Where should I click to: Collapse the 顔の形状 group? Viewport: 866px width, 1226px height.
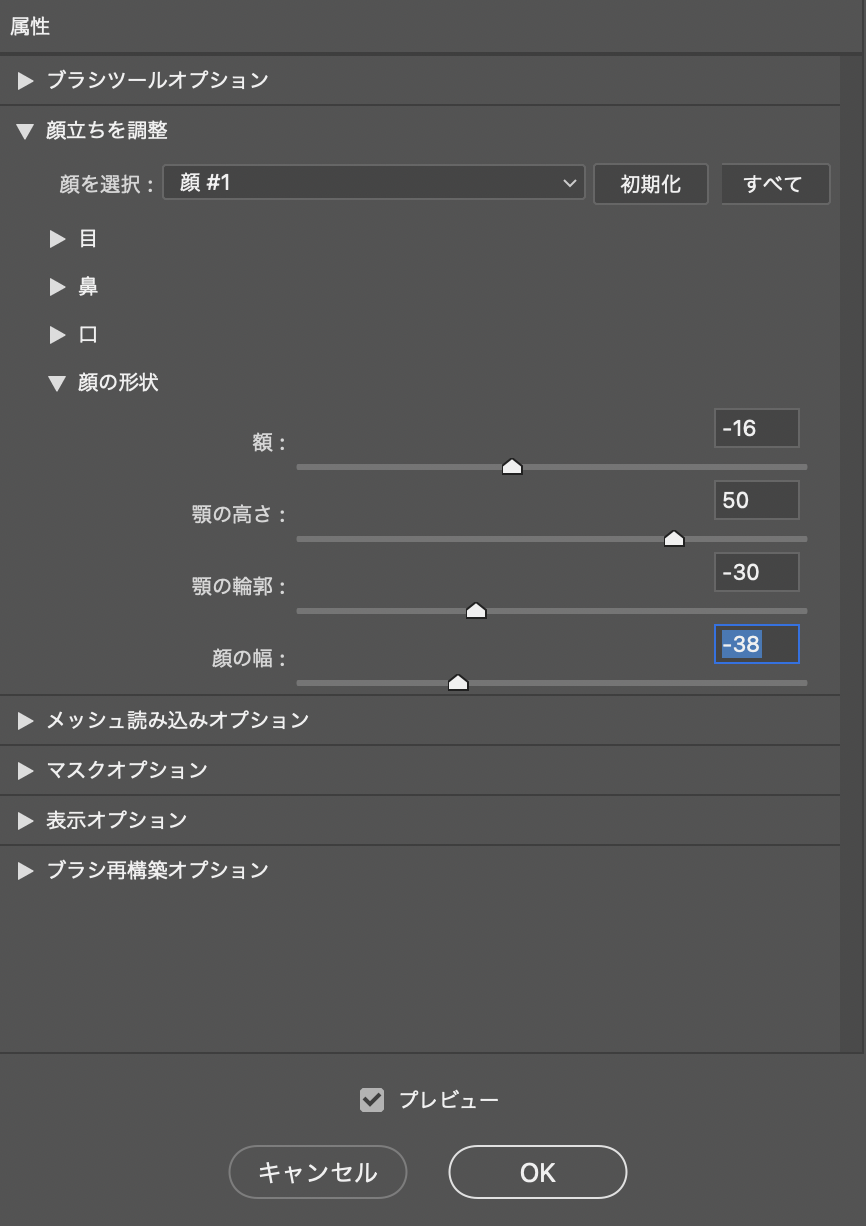click(x=58, y=383)
